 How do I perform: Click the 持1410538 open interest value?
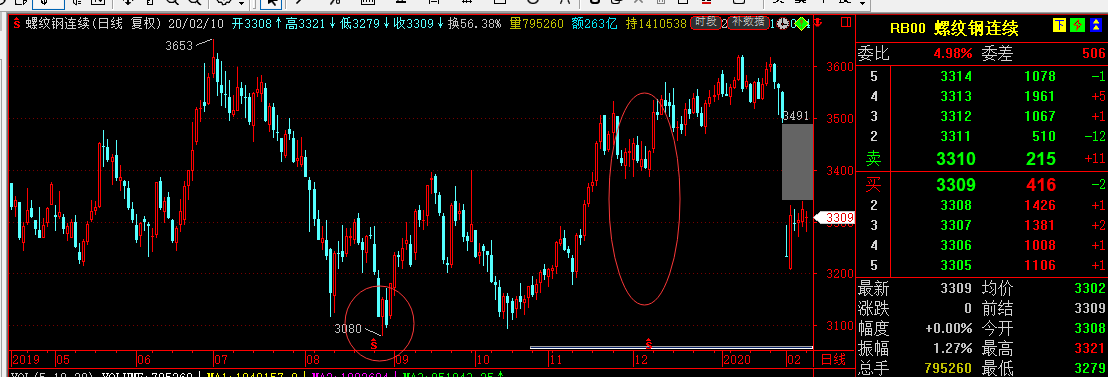point(656,23)
